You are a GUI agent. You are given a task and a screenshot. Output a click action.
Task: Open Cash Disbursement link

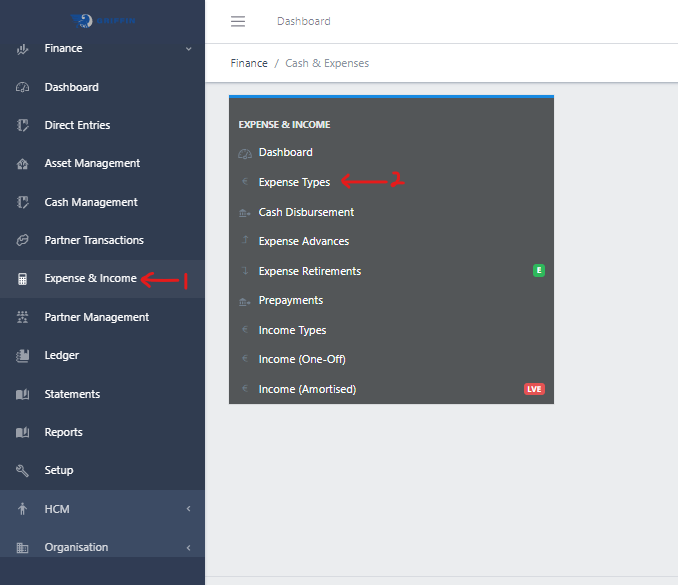306,212
